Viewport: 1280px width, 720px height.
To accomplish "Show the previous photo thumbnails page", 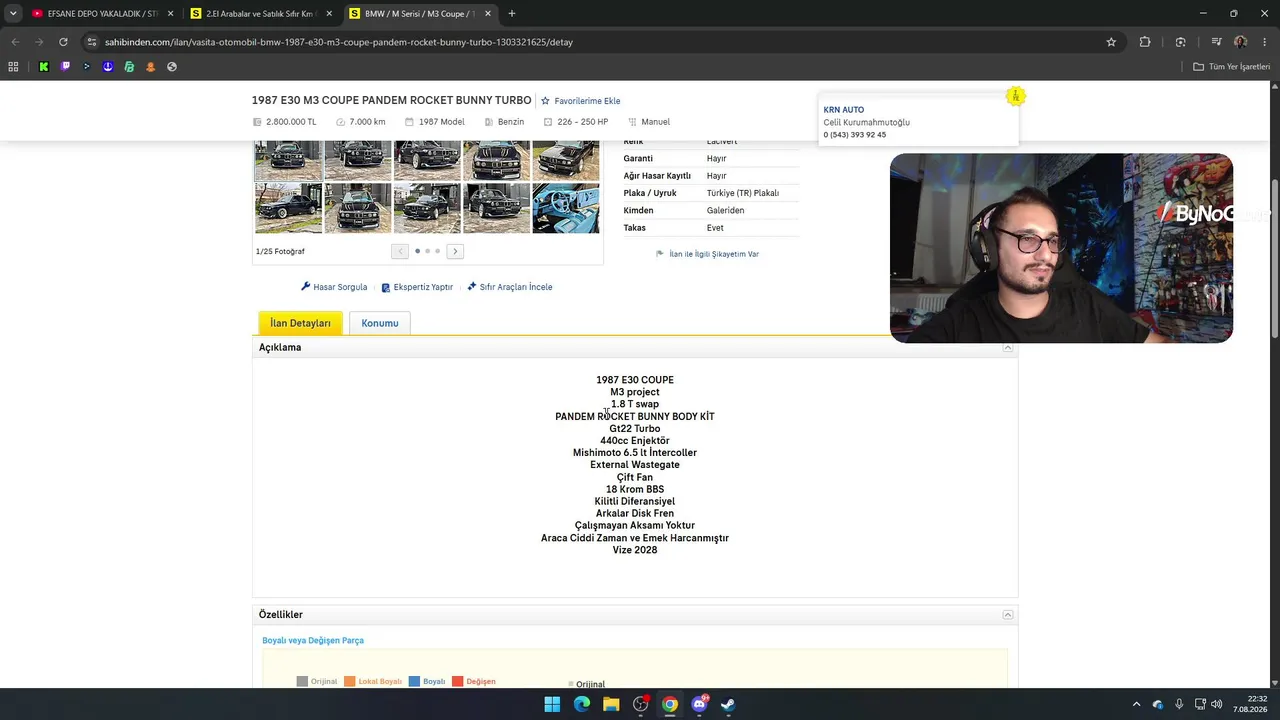I will [400, 251].
